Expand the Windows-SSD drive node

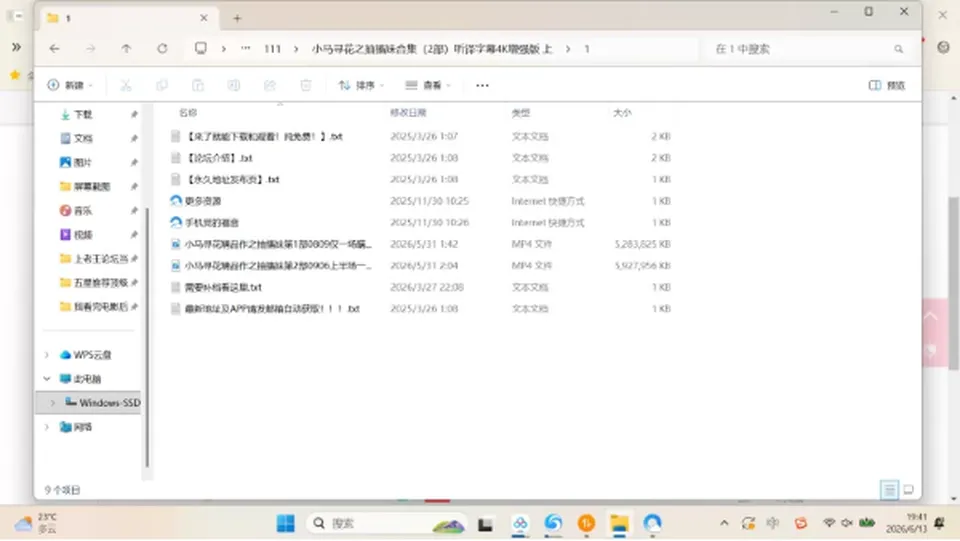53,403
